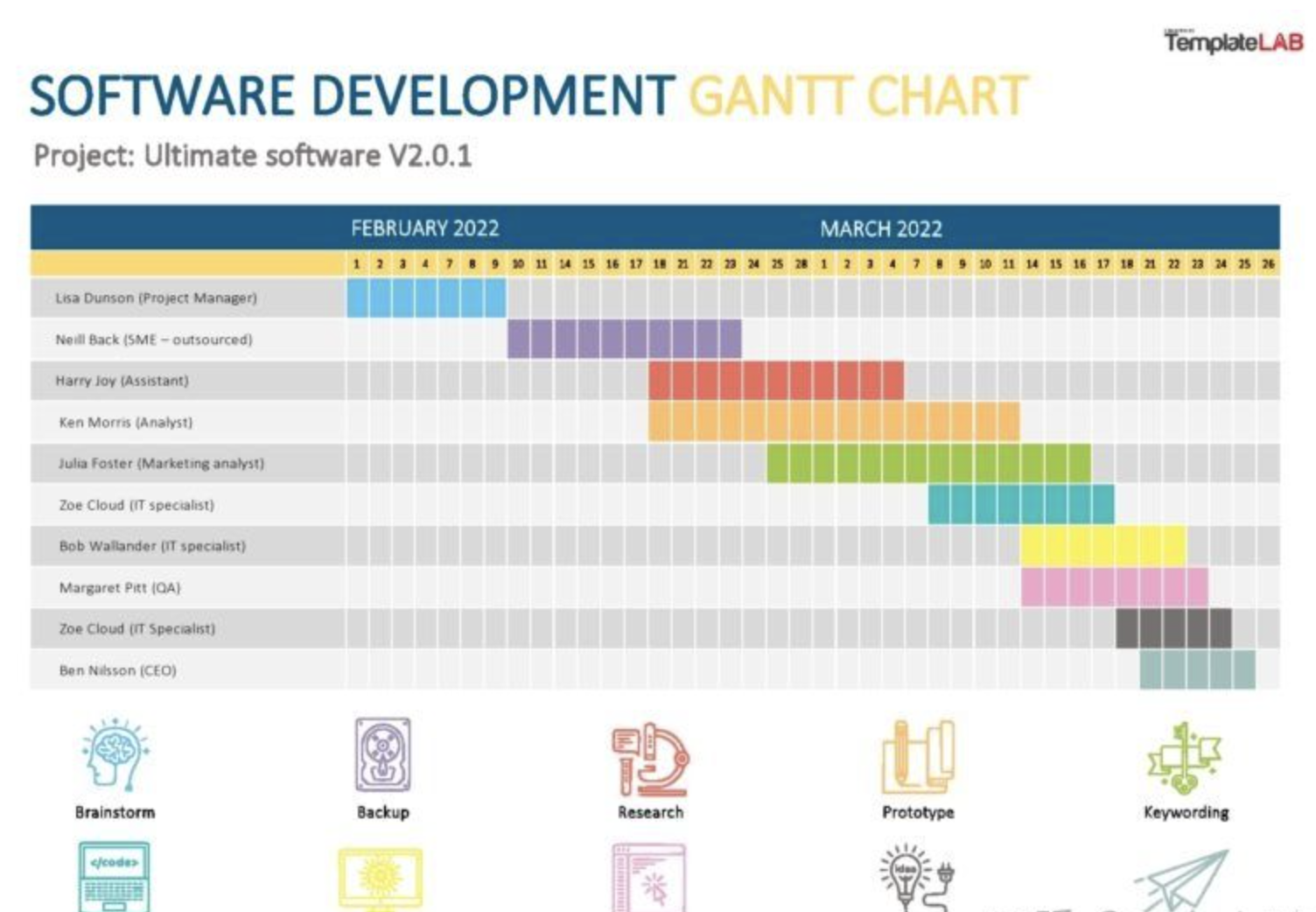Click 'Project: Ultimate software V2.0.1' subtitle
The image size is (1316, 912).
click(253, 156)
